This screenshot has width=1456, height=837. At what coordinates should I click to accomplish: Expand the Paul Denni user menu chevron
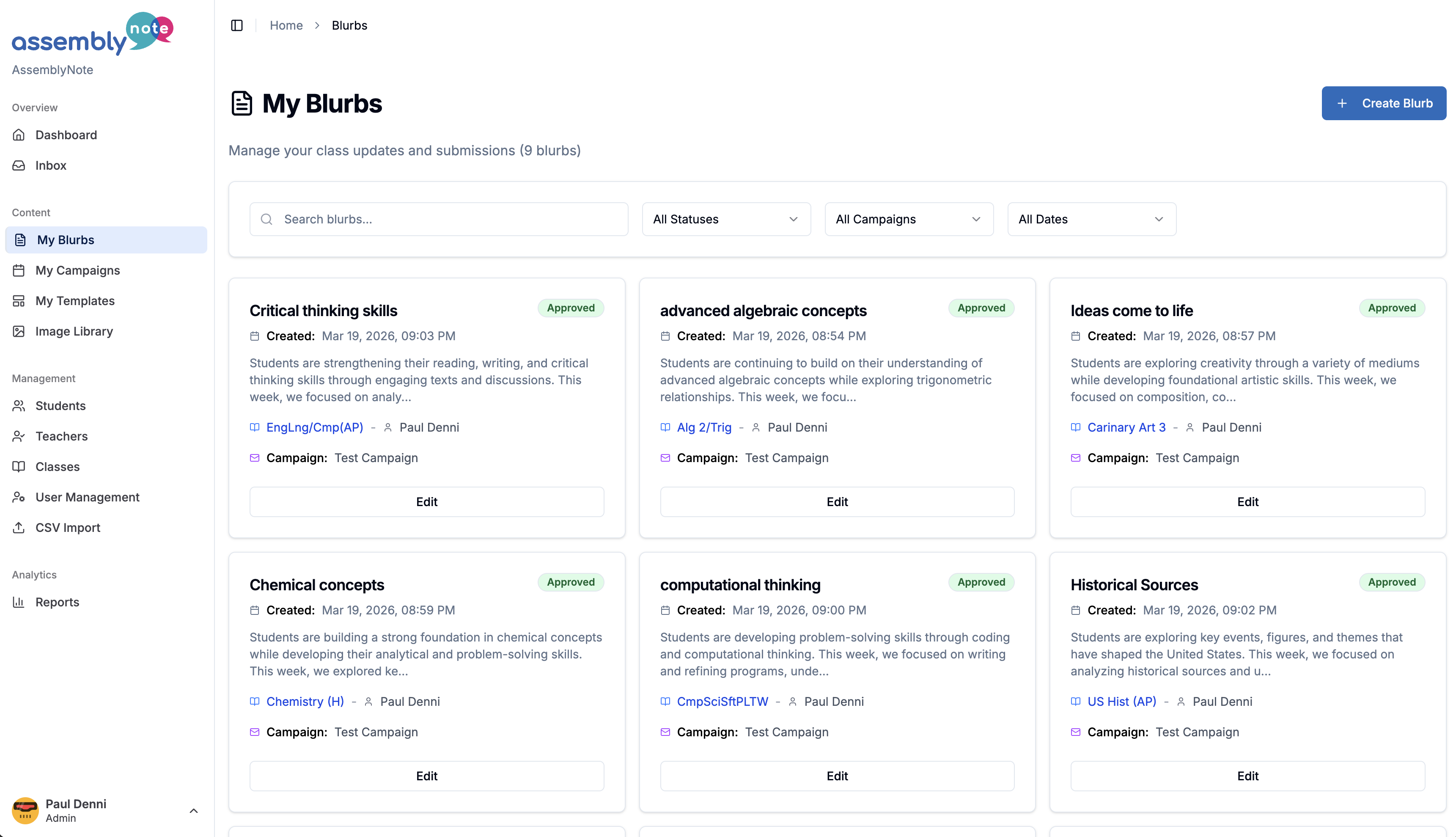click(194, 811)
